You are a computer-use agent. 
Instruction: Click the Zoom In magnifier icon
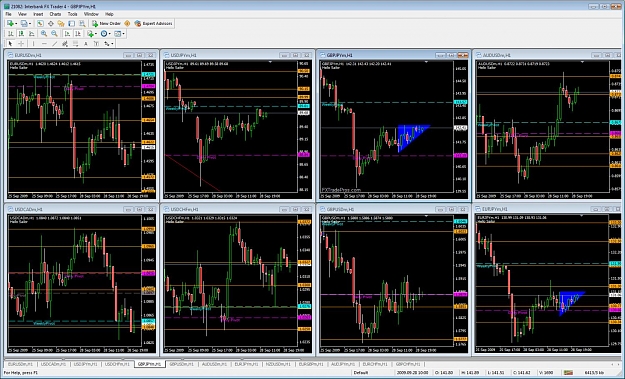pyautogui.click(x=44, y=33)
